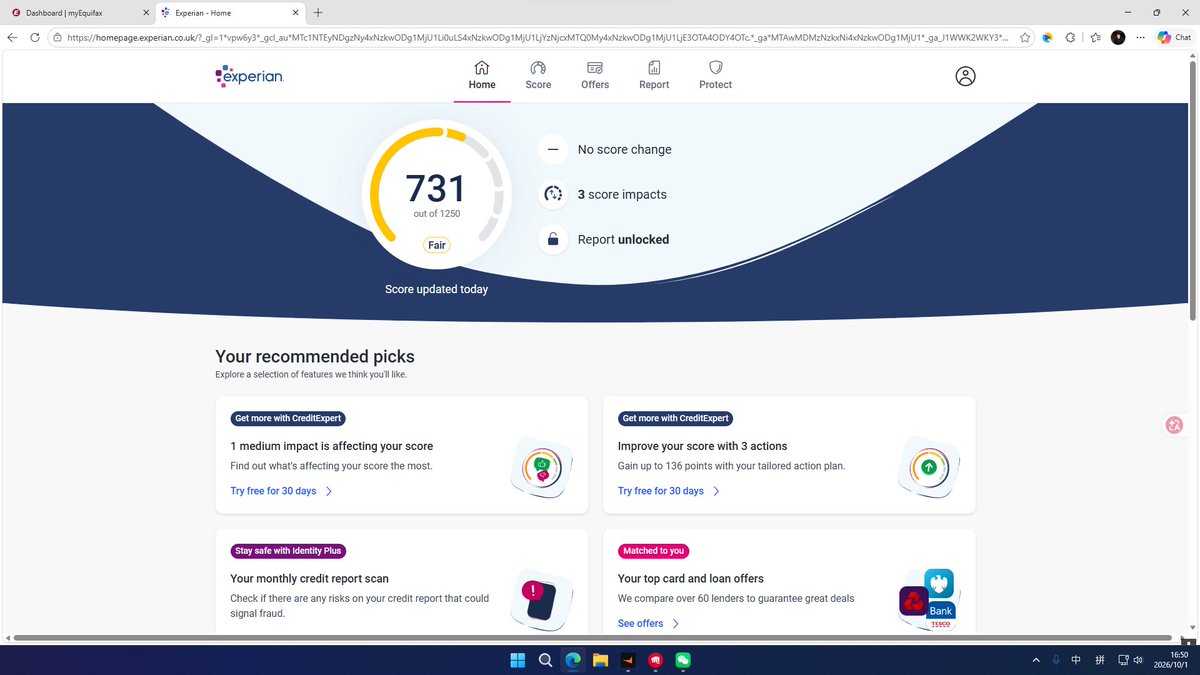Click the taskbar Search icon

pos(545,660)
